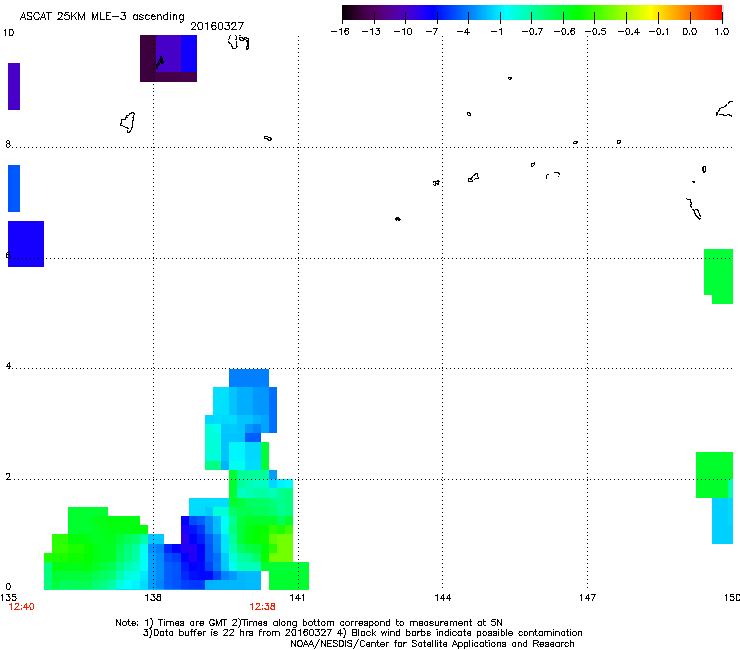Click the latitude label "4" on left axis
Image resolution: width=740 pixels, height=650 pixels.
(8, 366)
